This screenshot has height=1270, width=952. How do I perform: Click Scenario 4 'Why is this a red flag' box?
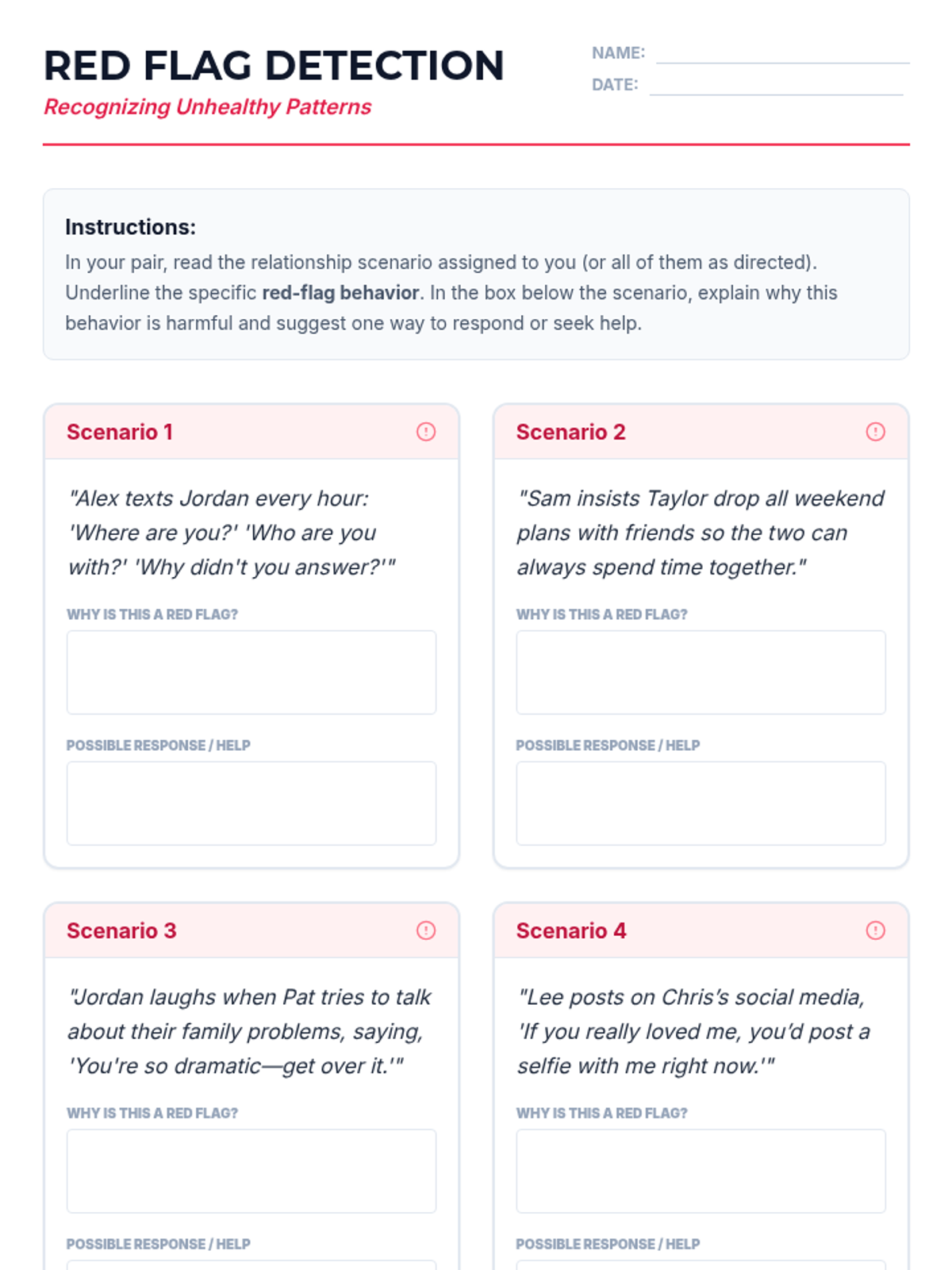[701, 1171]
